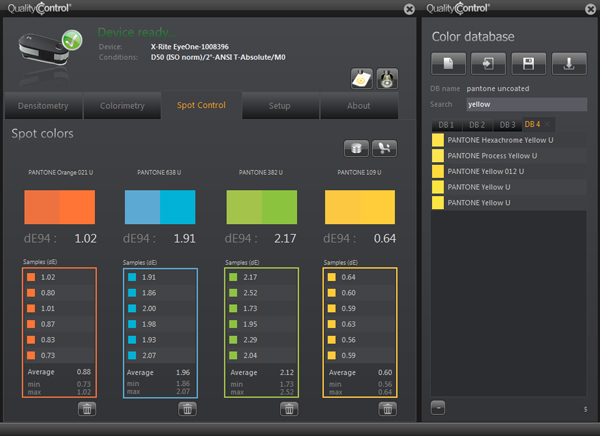Open the Densitometry tab

[43, 106]
